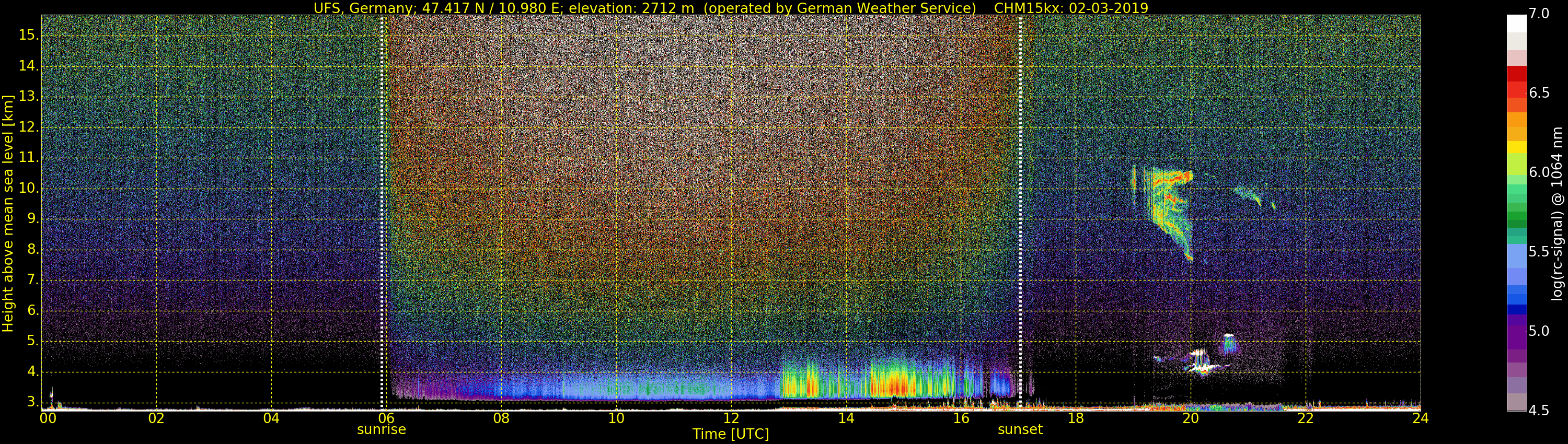Click the 20 tick label on time axis

[x=1190, y=418]
